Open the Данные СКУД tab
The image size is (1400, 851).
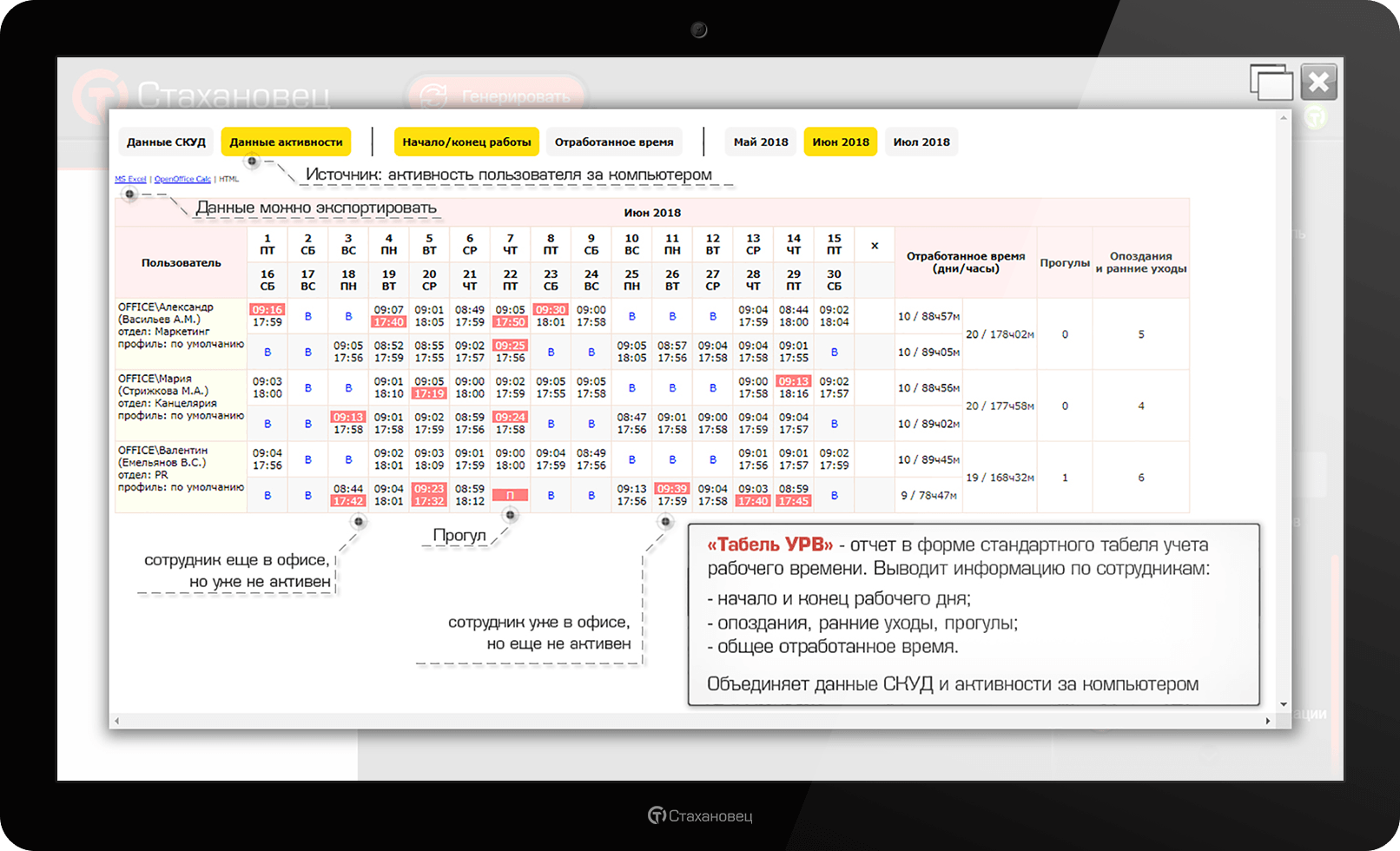166,142
